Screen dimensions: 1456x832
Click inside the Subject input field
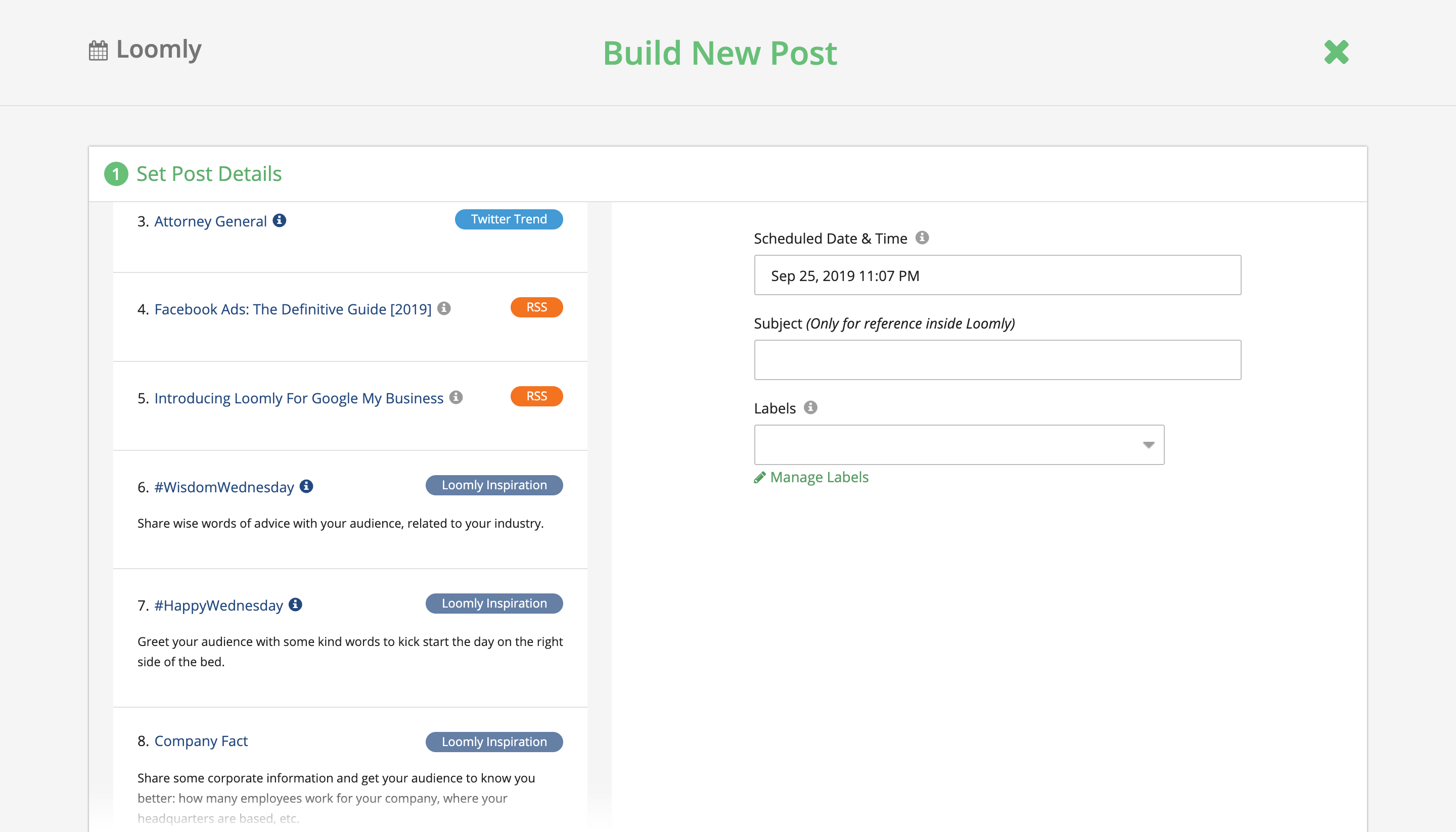(x=997, y=359)
